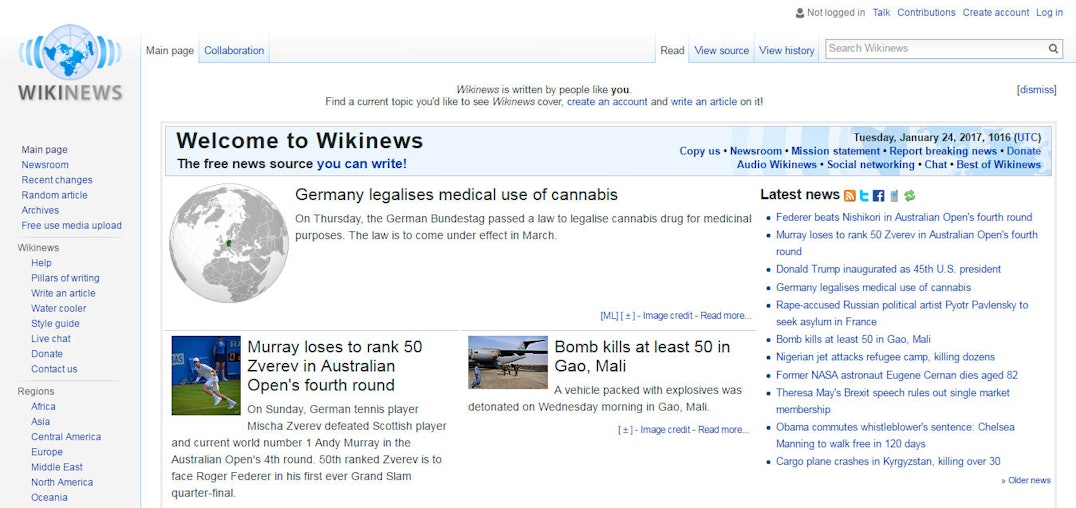Image resolution: width=1076 pixels, height=508 pixels.
Task: Select Oceania under Regions
Action: click(x=49, y=497)
